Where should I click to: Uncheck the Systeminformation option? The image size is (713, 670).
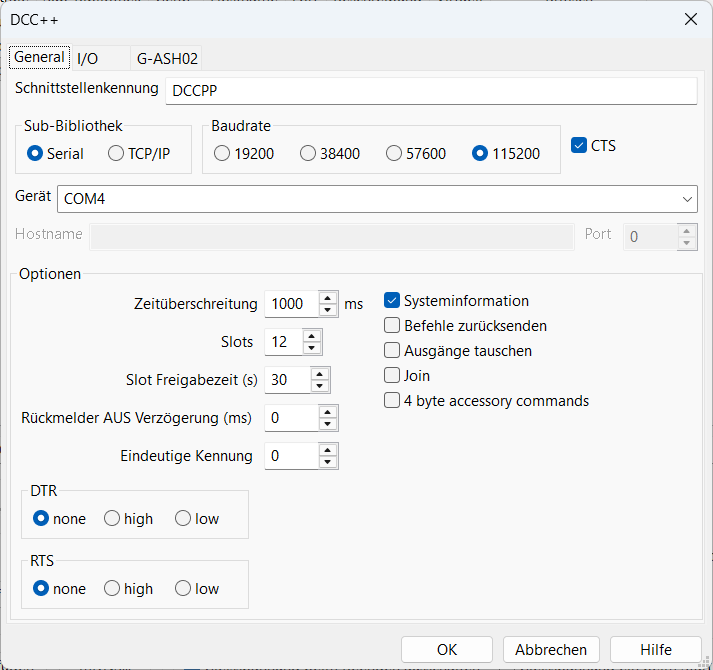[x=393, y=301]
